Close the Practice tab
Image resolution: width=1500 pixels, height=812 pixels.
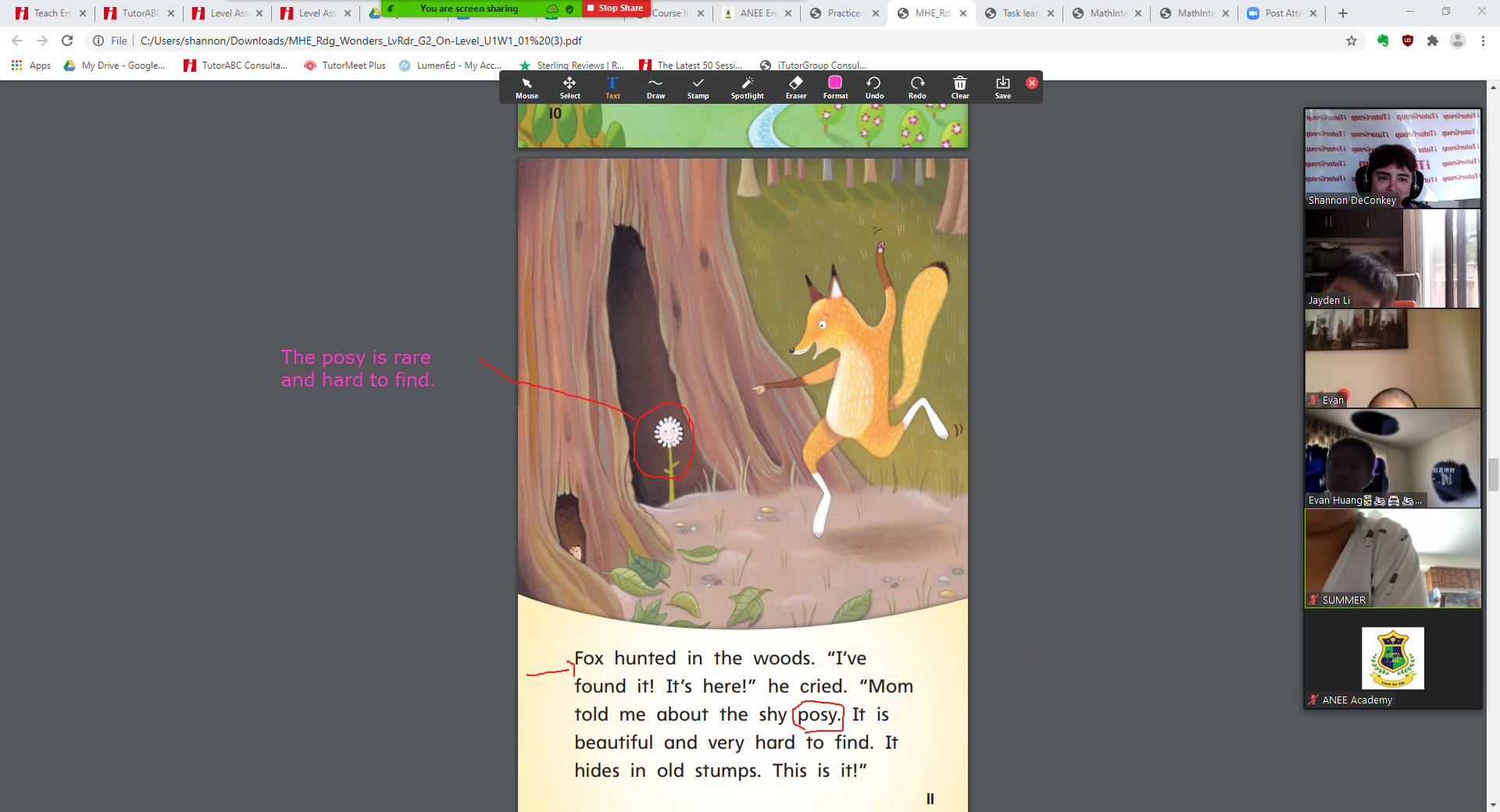pyautogui.click(x=876, y=13)
